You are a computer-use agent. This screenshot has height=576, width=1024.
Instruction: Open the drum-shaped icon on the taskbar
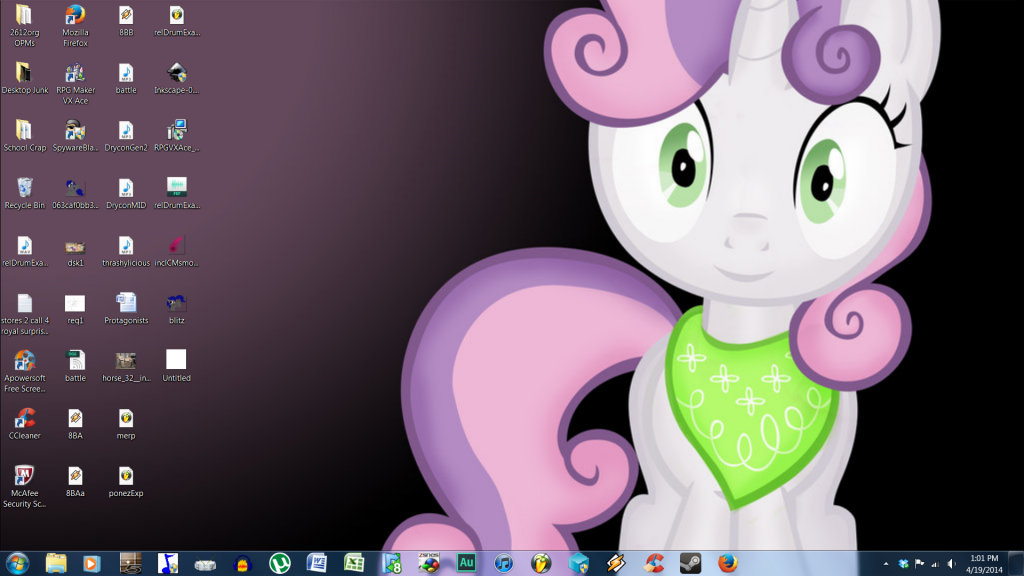point(205,564)
